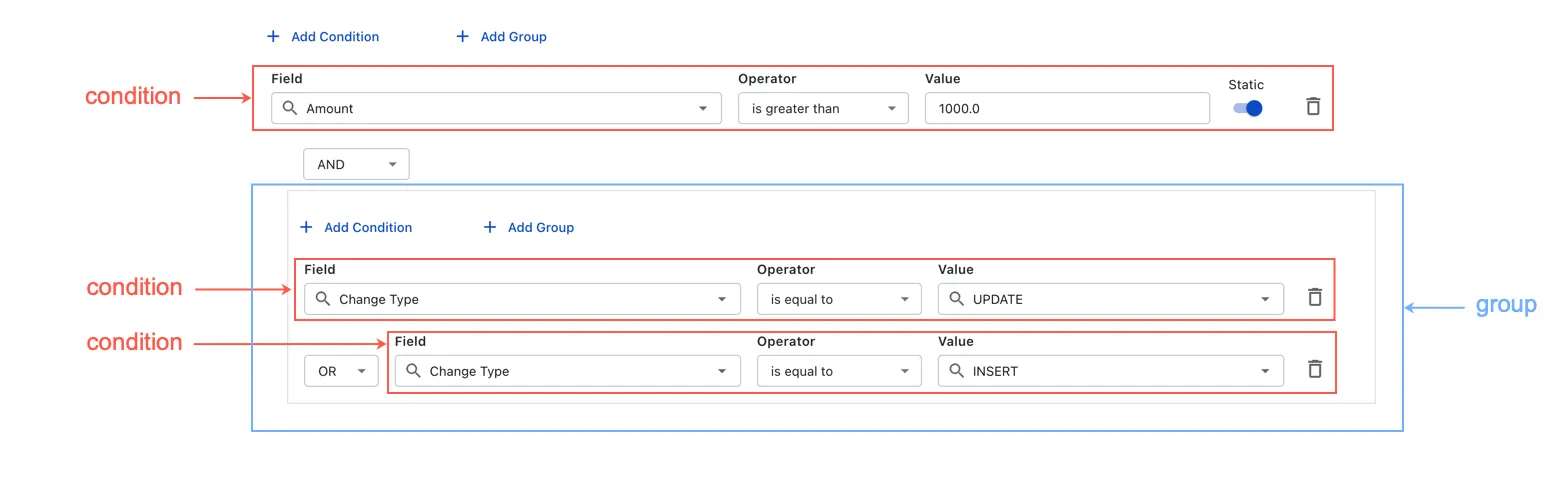Open the AND logic dropdown
This screenshot has width=1564, height=478.
356,164
